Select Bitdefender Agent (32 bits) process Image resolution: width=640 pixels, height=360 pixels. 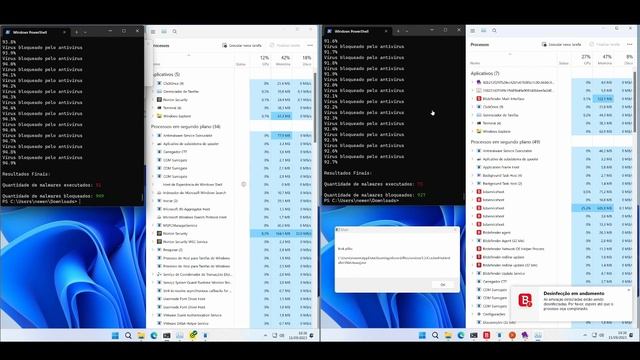point(503,241)
